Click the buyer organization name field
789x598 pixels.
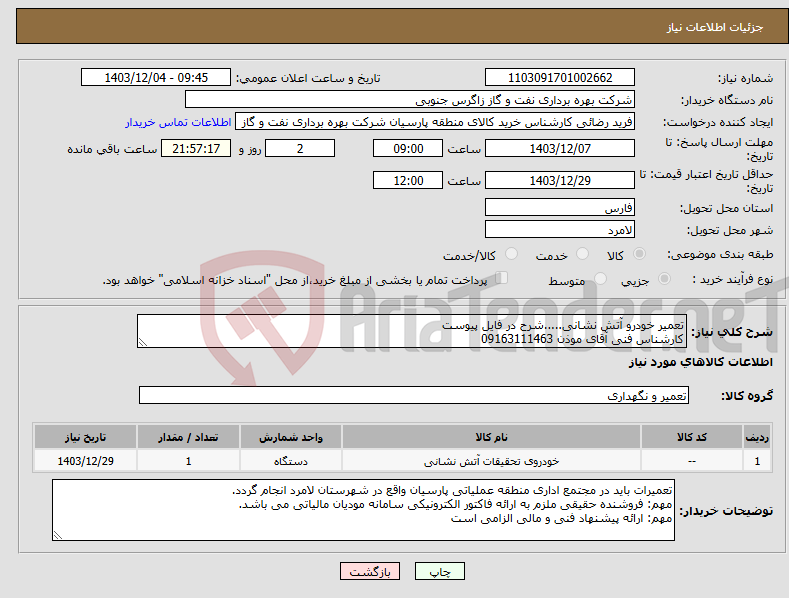[410, 100]
